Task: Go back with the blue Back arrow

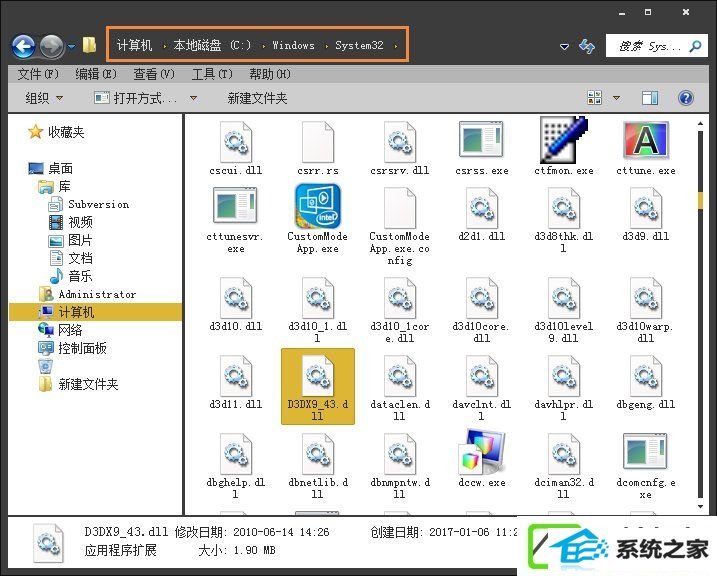Action: [x=23, y=46]
